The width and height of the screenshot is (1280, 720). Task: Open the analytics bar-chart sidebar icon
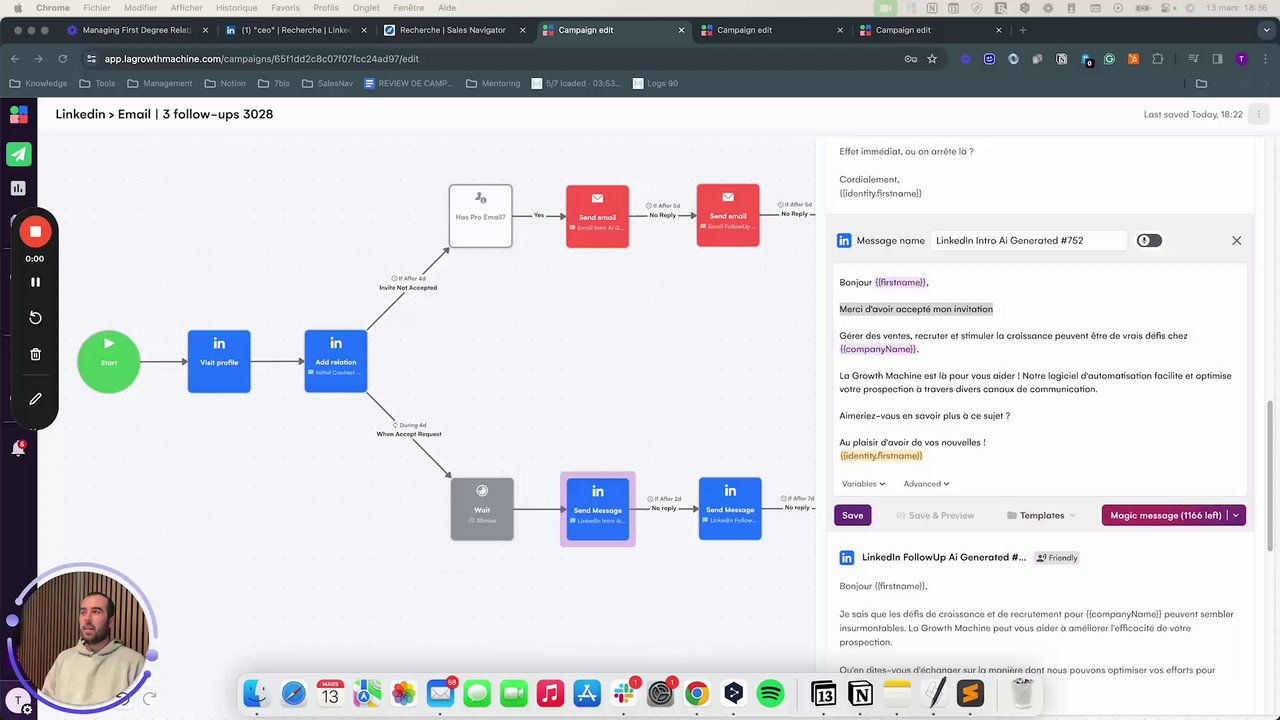(18, 188)
